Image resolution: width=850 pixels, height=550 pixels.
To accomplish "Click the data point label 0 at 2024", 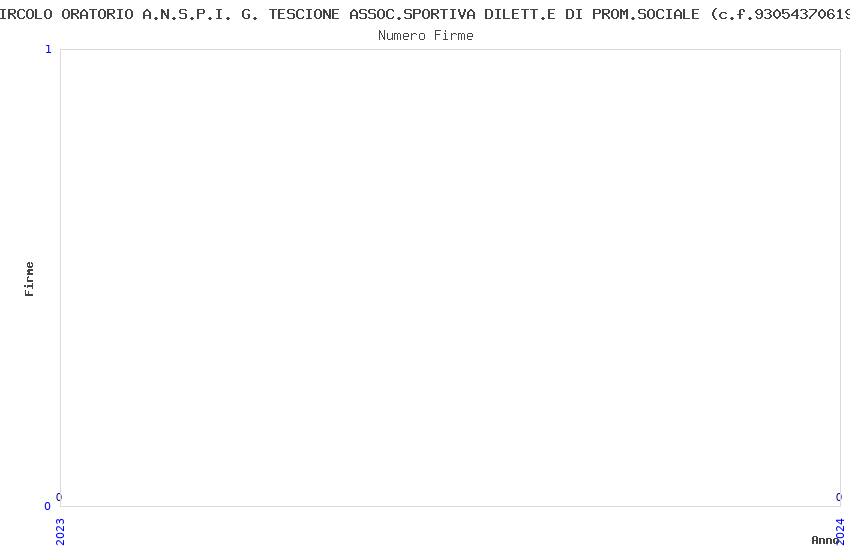I will tap(839, 497).
